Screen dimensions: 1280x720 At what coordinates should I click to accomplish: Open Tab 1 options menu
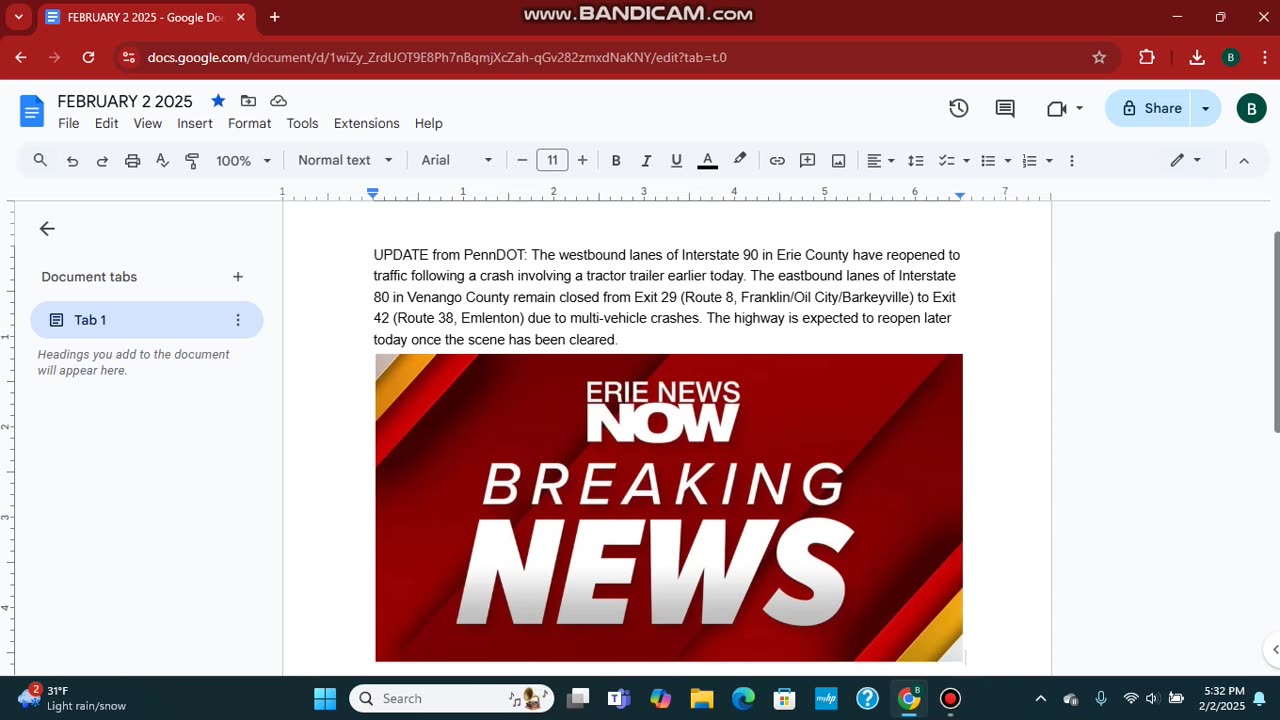pyautogui.click(x=238, y=320)
